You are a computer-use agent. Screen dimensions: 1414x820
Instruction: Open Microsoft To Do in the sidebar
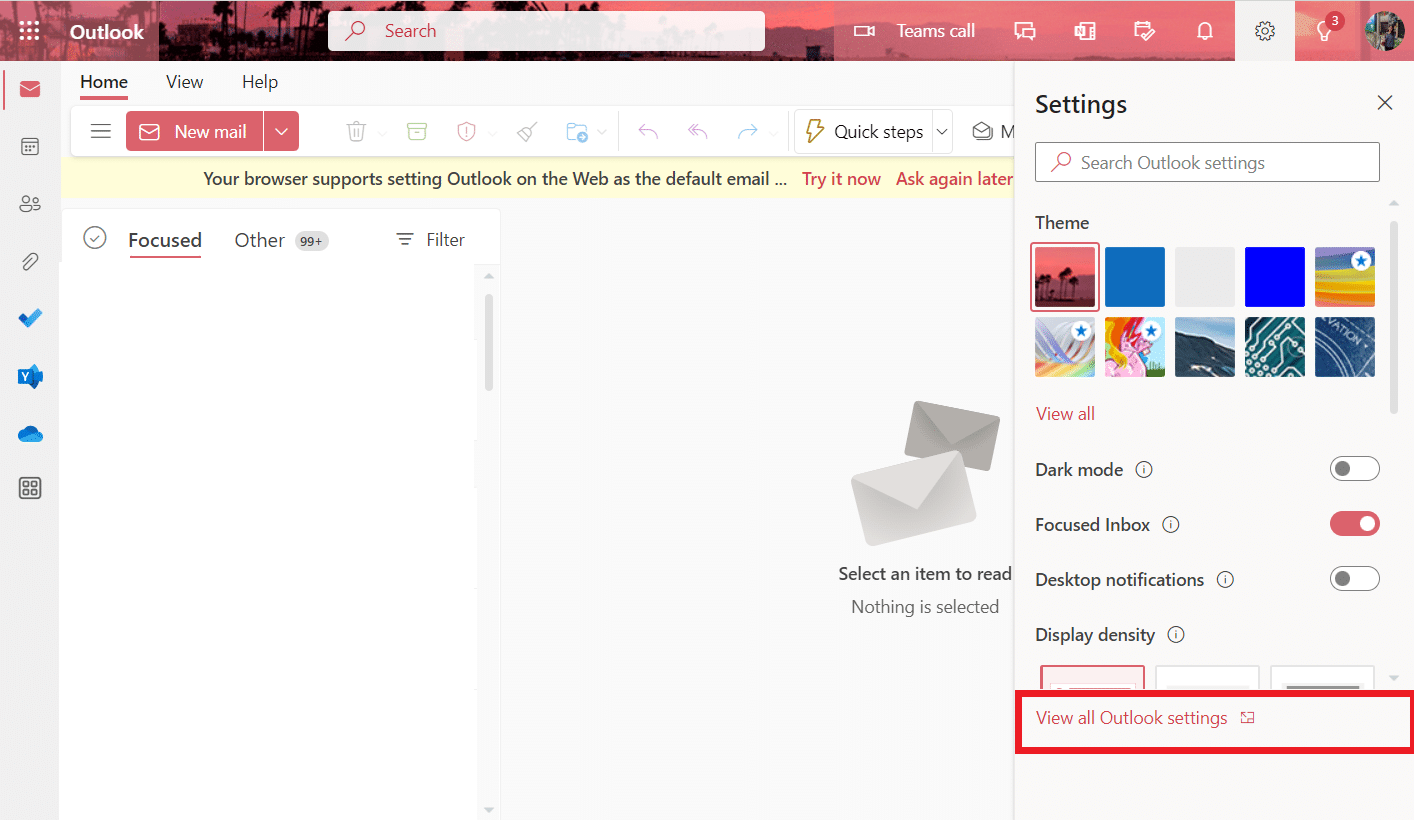tap(29, 318)
